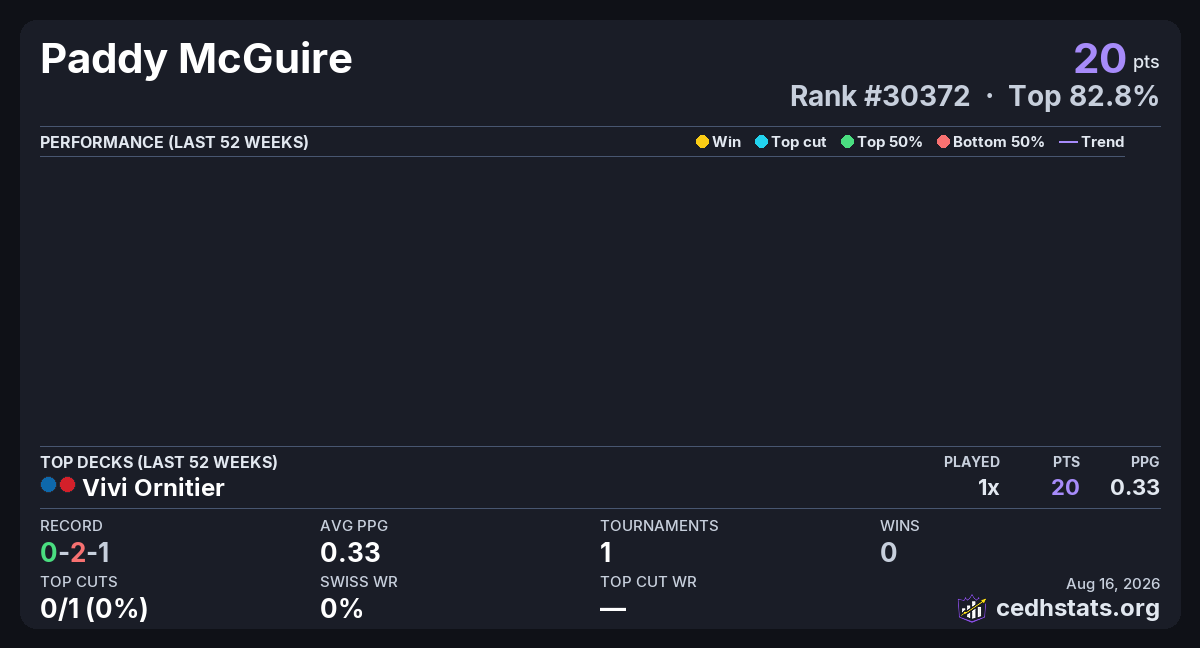Select the Vivi Ornitier deck name
This screenshot has width=1200, height=648.
point(153,487)
